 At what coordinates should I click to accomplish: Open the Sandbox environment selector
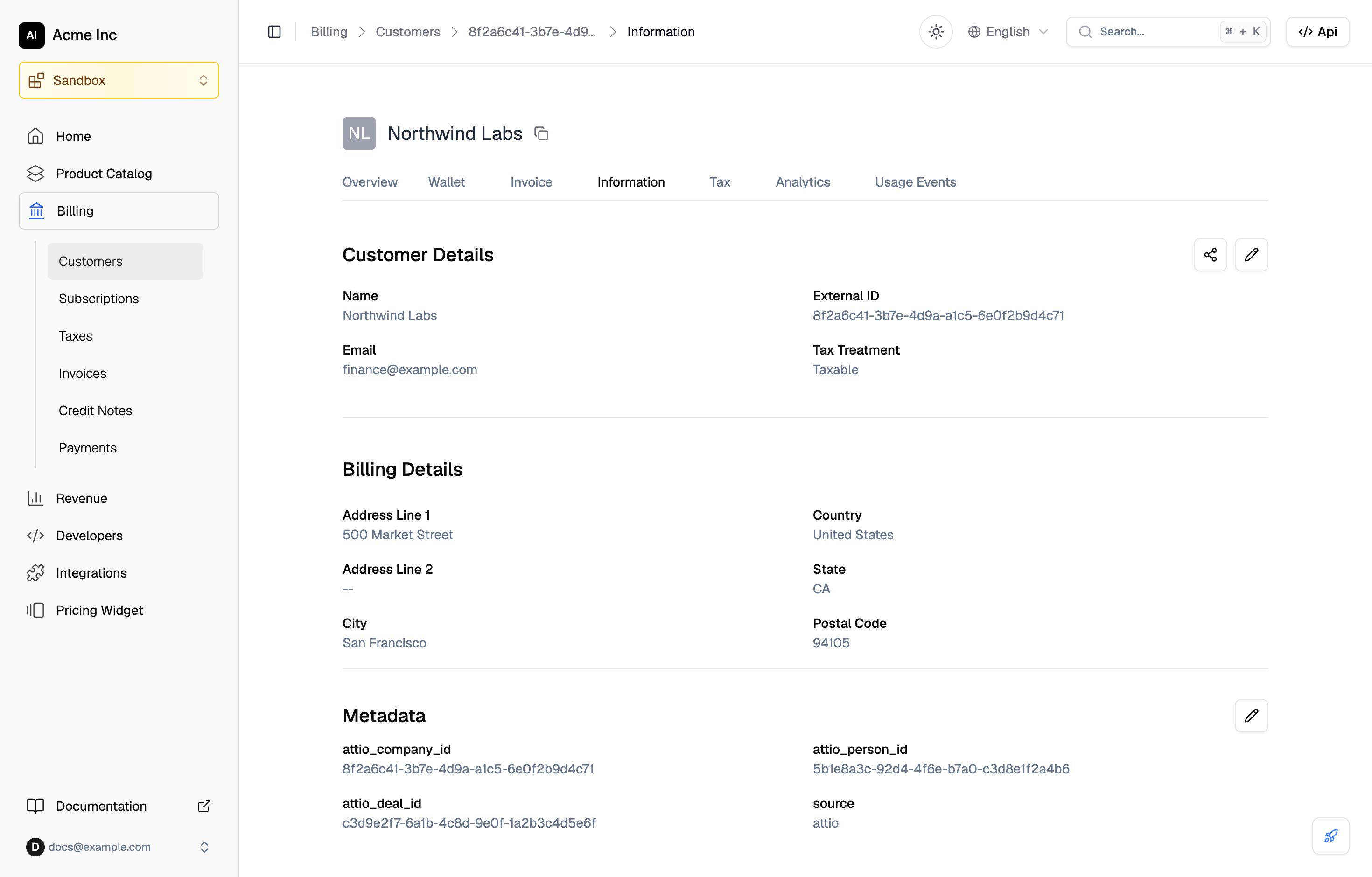(x=119, y=80)
